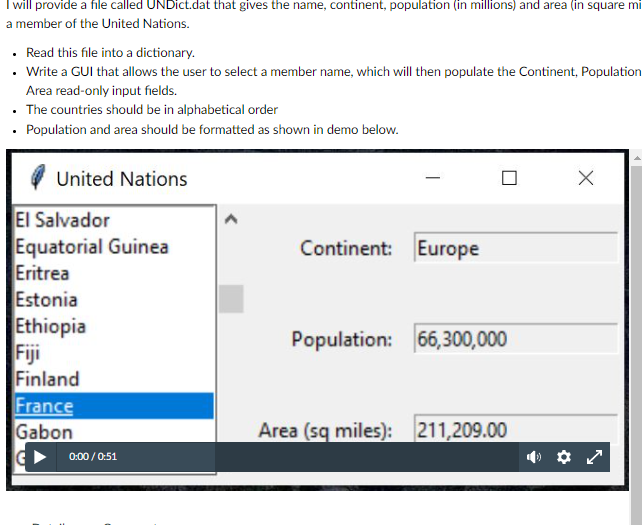Open video settings gear
Image resolution: width=642 pixels, height=525 pixels.
click(x=564, y=457)
